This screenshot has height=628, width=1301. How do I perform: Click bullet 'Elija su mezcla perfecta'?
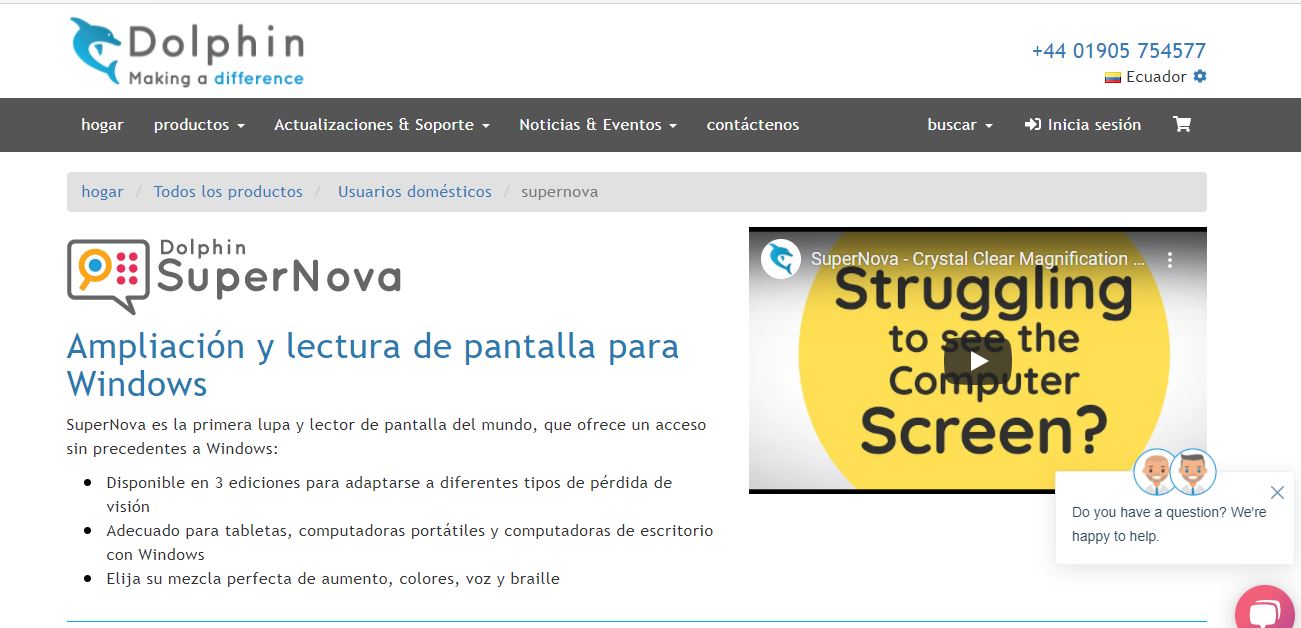click(333, 578)
